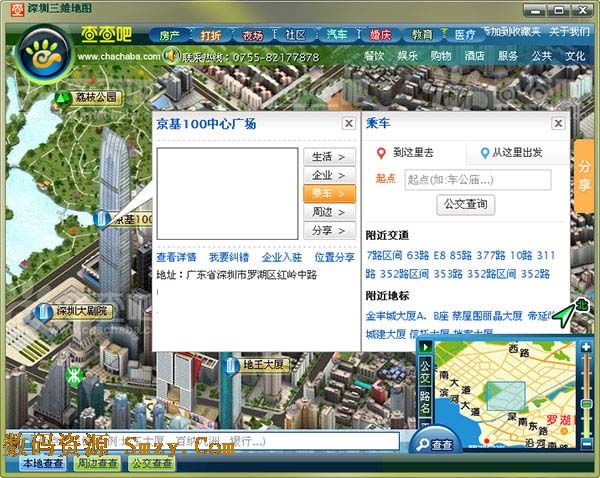
Task: Select the 酒店 category
Action: (474, 56)
